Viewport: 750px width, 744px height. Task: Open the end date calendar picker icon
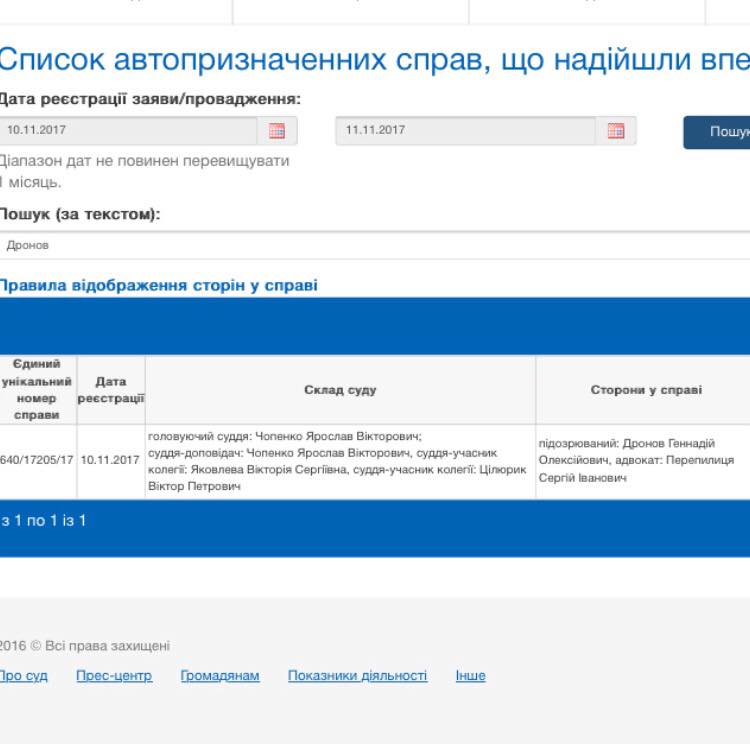[x=616, y=131]
